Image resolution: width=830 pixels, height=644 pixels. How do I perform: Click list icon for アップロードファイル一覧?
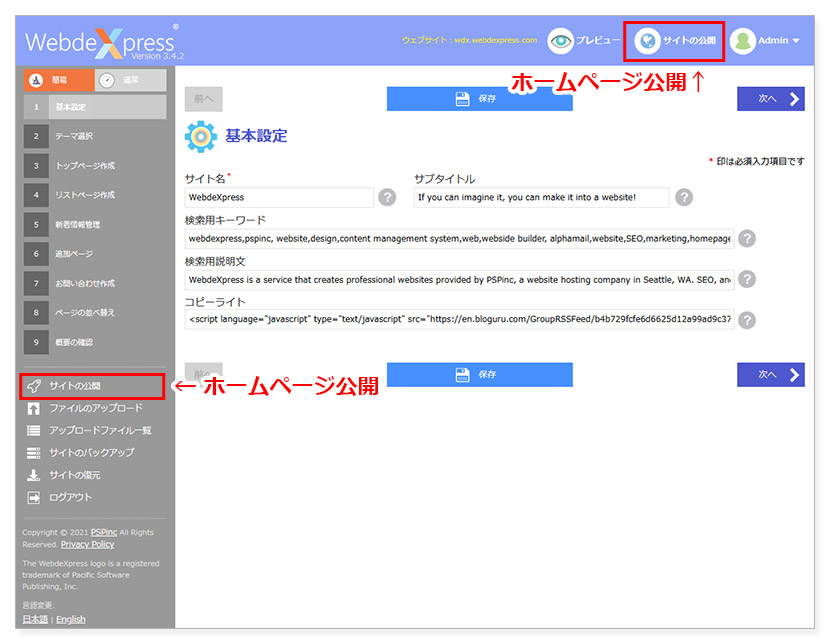pos(34,430)
